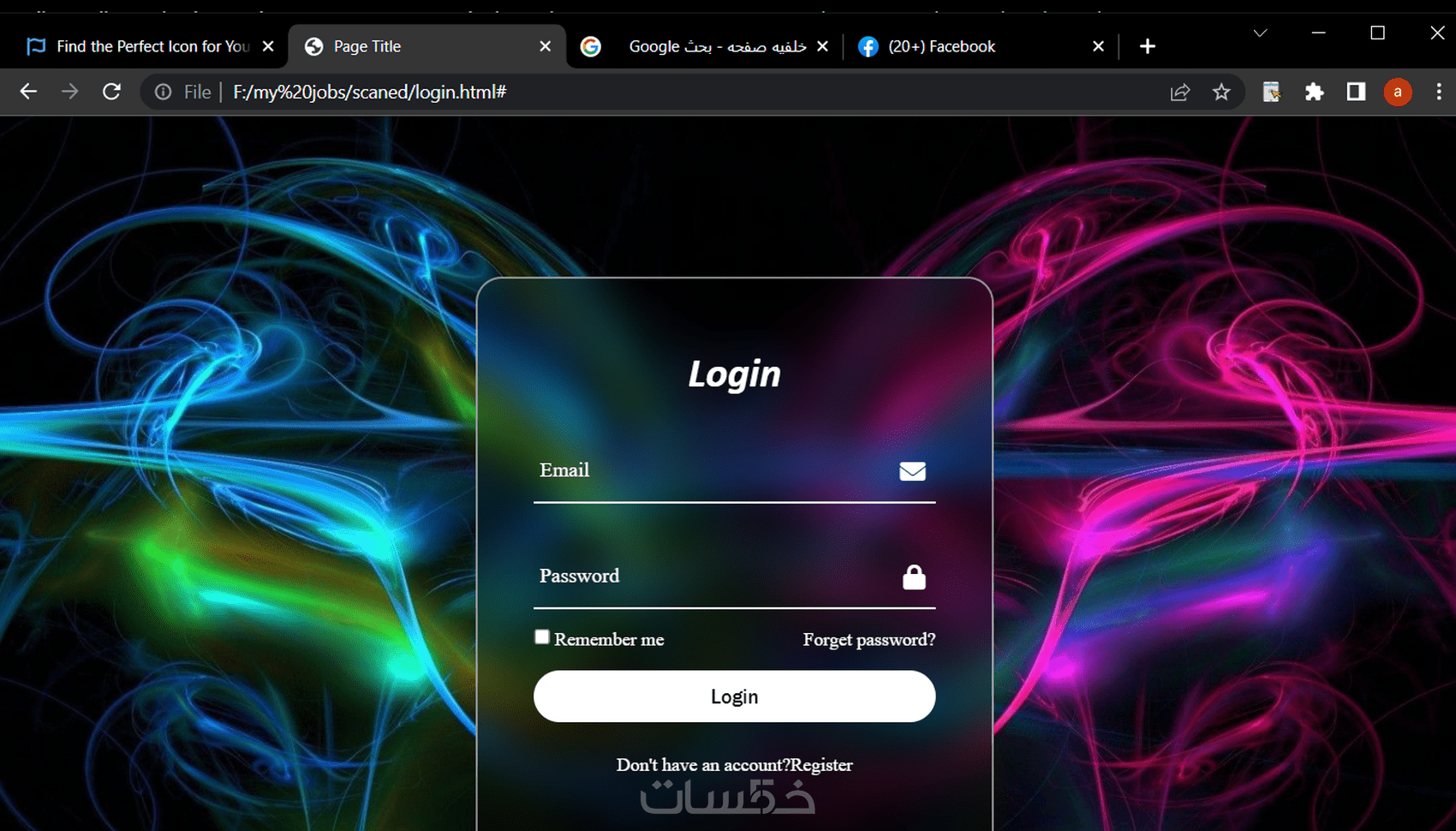Click the bookmark star in the address bar
Viewport: 1456px width, 831px height.
pos(1222,92)
